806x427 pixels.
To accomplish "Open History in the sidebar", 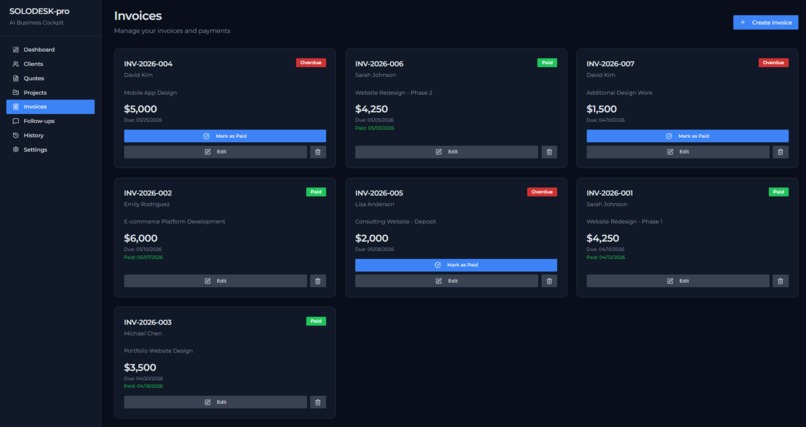I will coord(50,136).
